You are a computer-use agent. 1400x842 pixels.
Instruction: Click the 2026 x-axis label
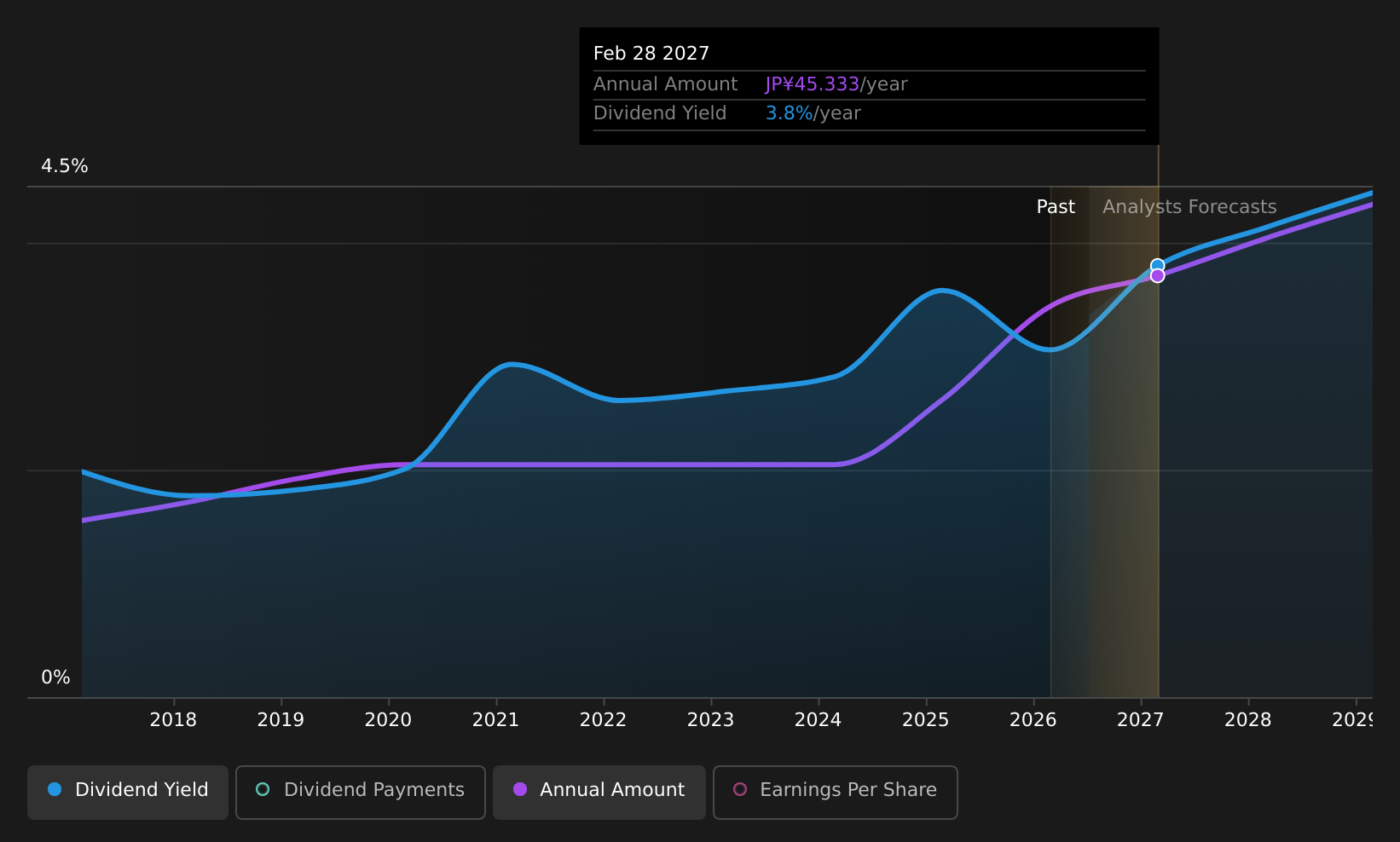1033,720
